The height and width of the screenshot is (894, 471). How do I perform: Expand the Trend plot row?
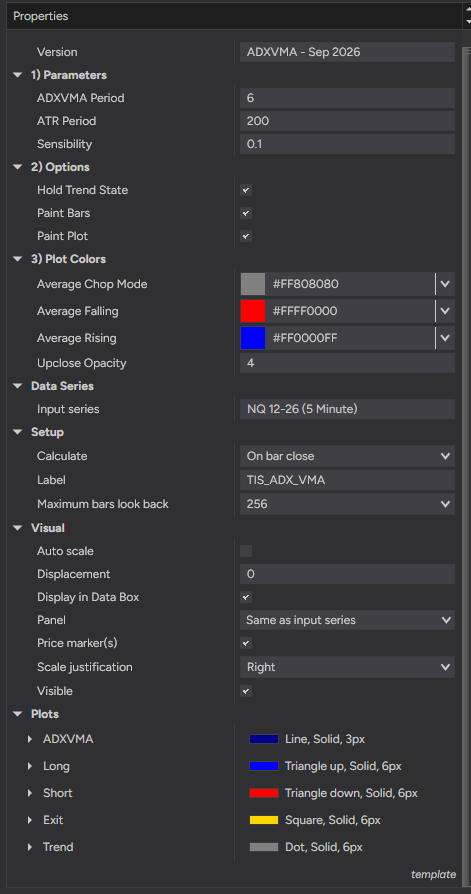click(x=30, y=847)
